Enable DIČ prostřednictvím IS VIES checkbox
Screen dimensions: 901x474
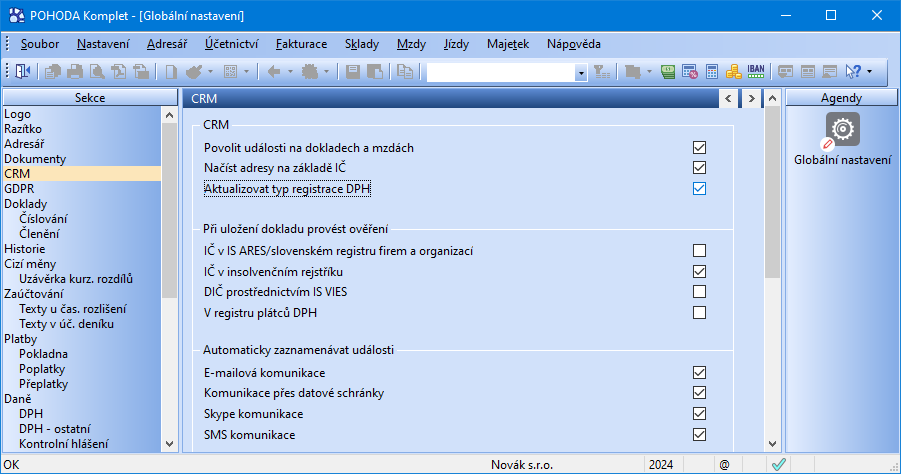pyautogui.click(x=699, y=292)
